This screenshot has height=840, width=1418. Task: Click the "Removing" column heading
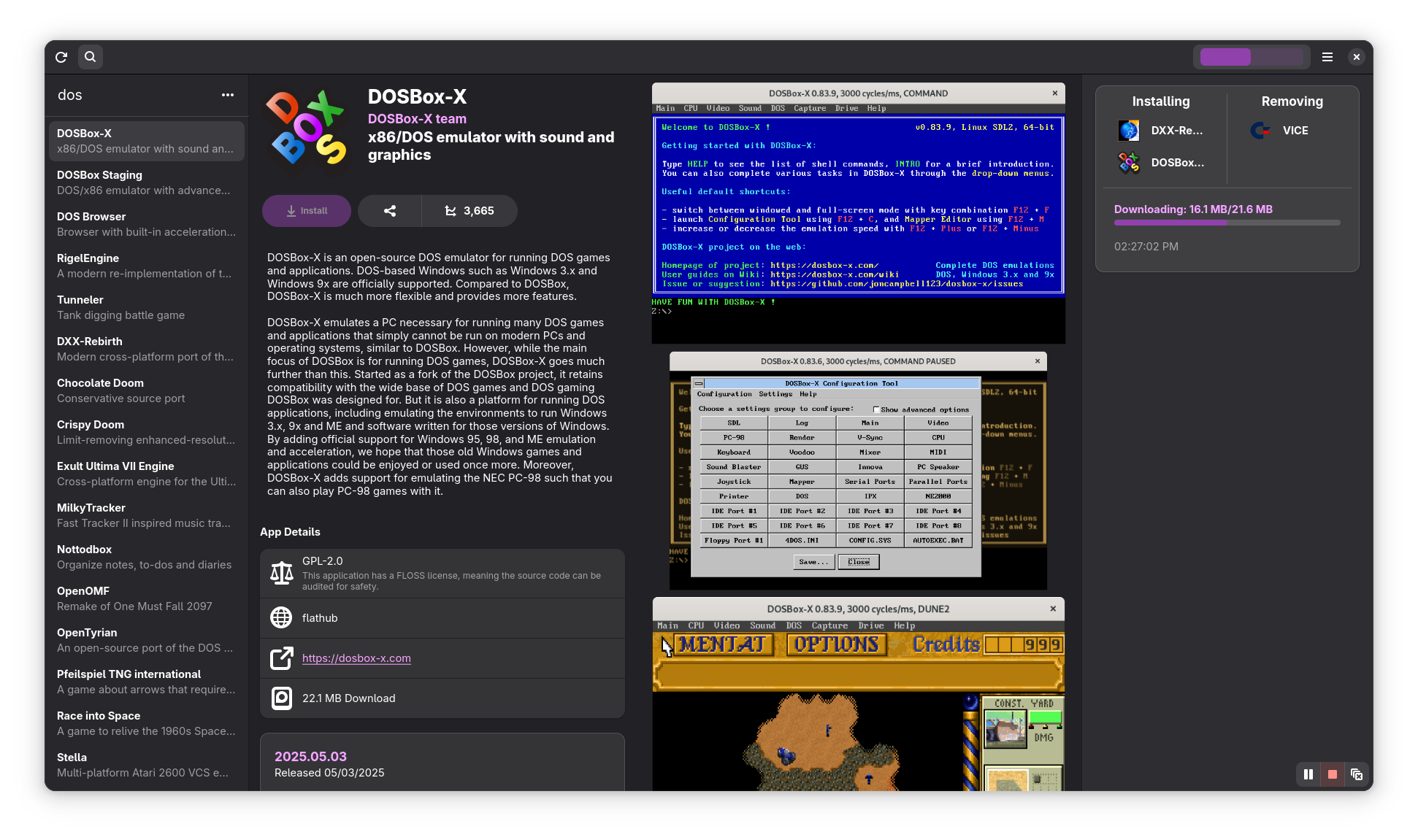click(x=1292, y=101)
